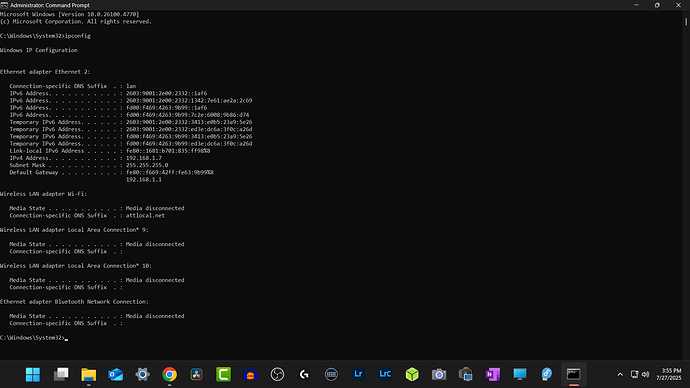Open the clock and date flyout
Screen dimensions: 690x388
[x=669, y=374]
